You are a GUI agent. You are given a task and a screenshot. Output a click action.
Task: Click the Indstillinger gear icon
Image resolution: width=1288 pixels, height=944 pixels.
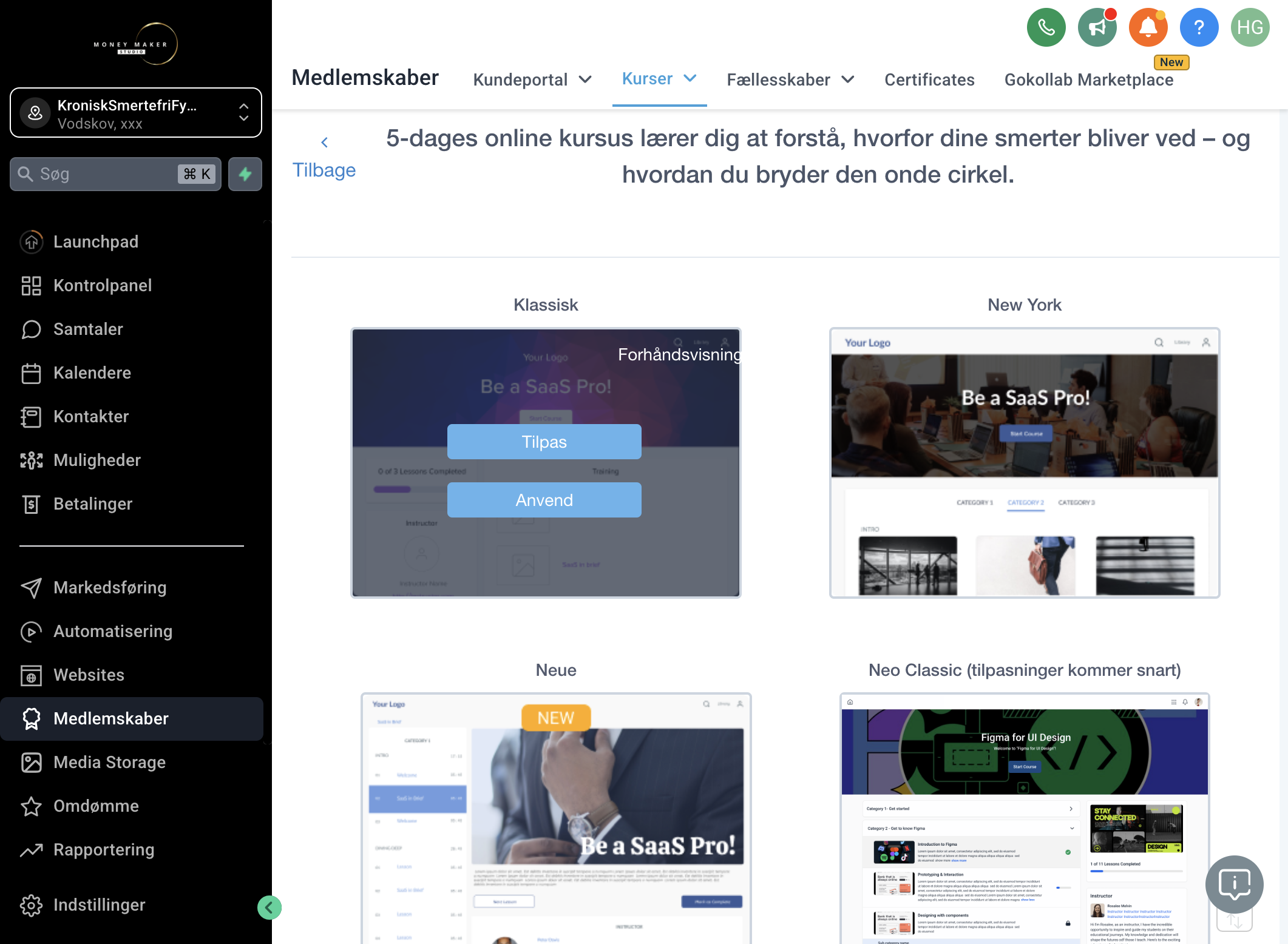[31, 905]
